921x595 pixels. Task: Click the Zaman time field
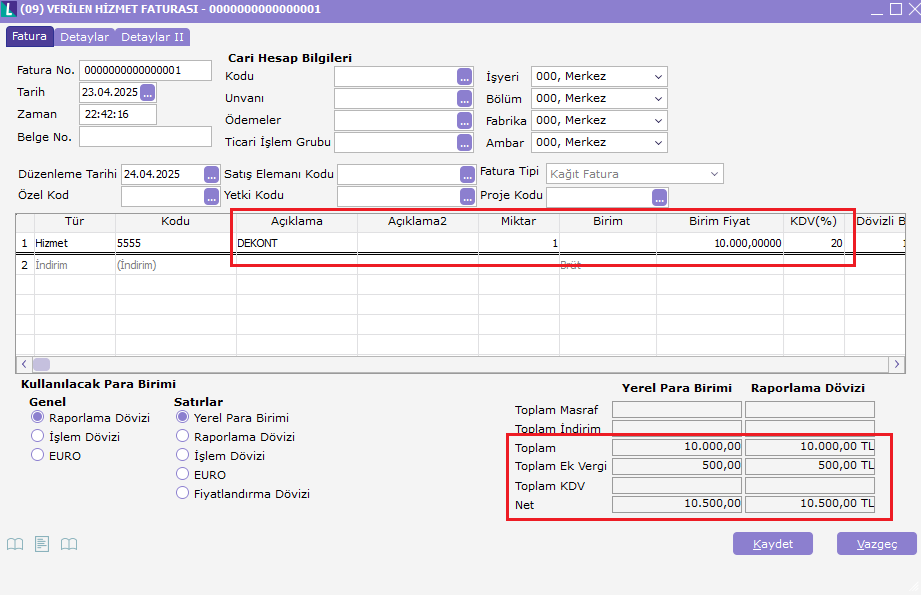(x=117, y=115)
